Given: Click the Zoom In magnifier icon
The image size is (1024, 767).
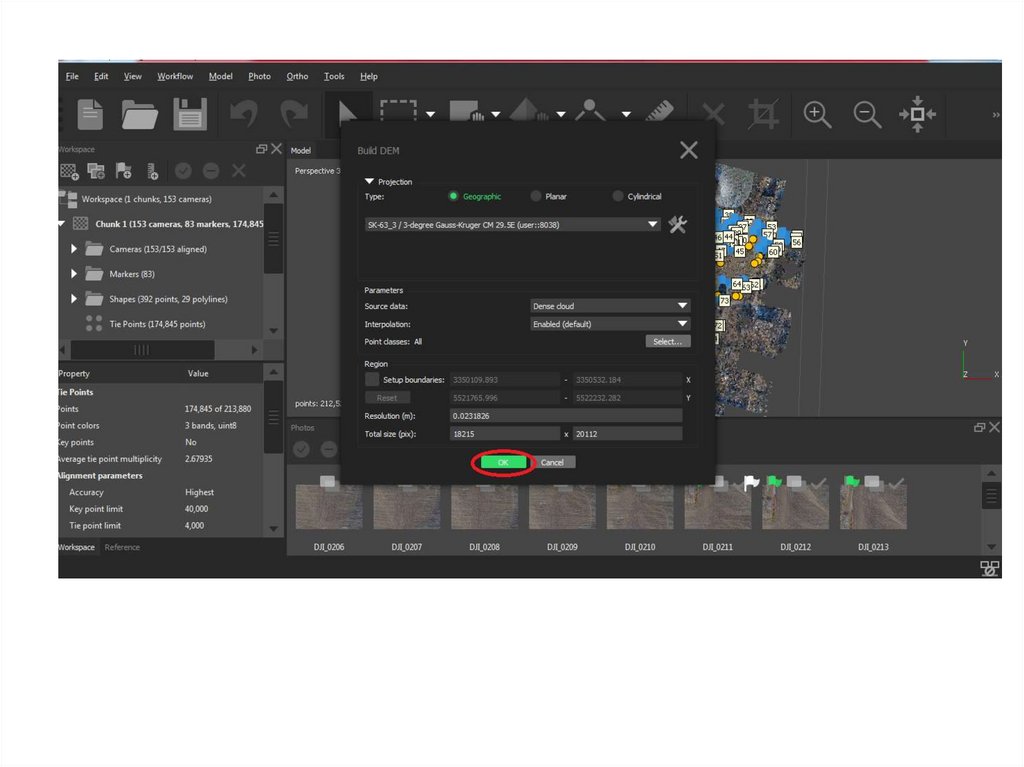Looking at the screenshot, I should click(818, 114).
